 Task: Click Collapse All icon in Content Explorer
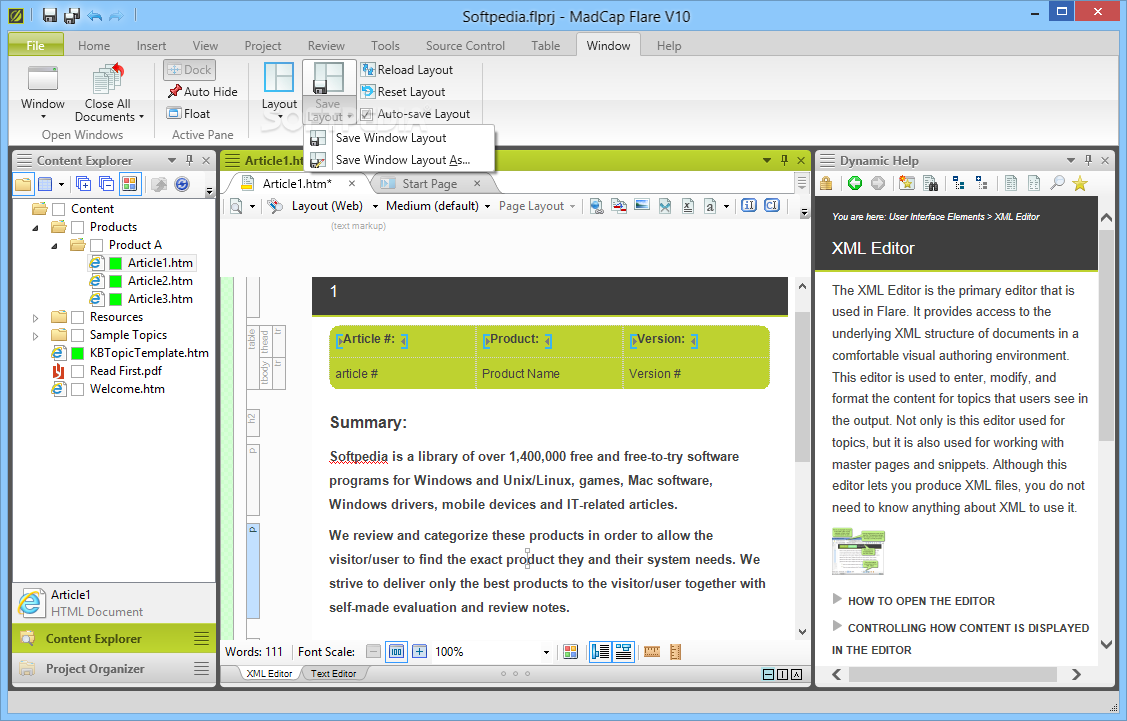pos(106,184)
